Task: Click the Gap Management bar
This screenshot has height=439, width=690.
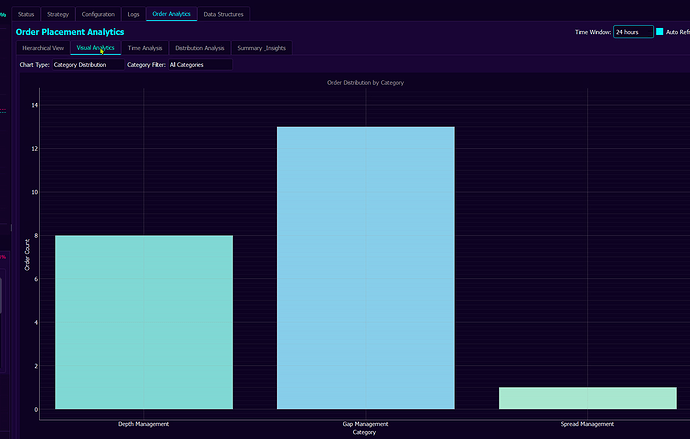Action: tap(365, 268)
